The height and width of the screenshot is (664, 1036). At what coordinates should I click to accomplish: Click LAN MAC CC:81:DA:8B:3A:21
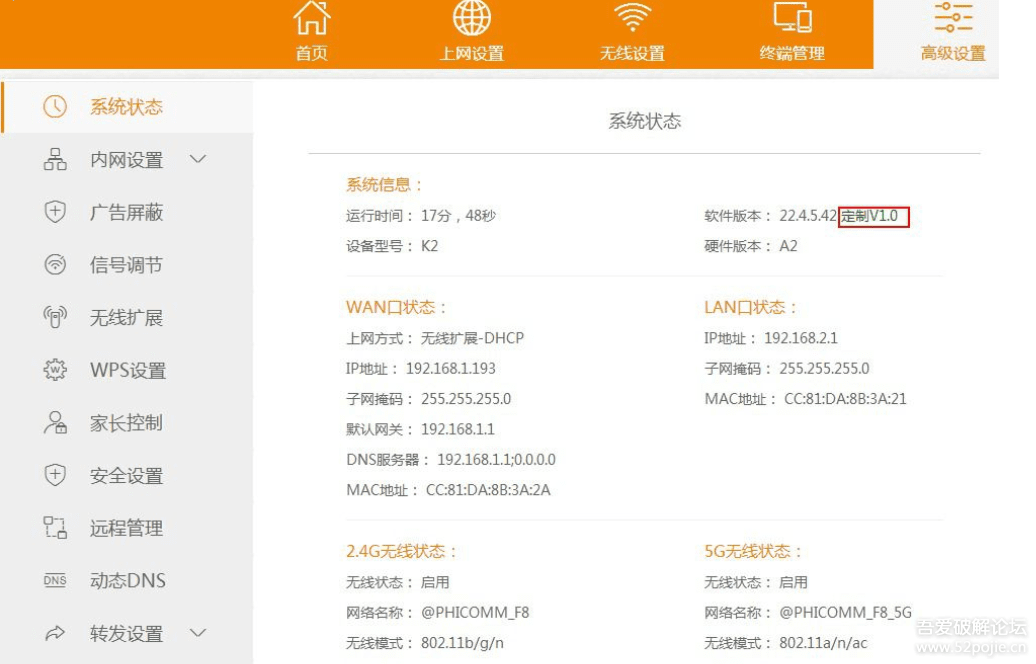pyautogui.click(x=845, y=399)
